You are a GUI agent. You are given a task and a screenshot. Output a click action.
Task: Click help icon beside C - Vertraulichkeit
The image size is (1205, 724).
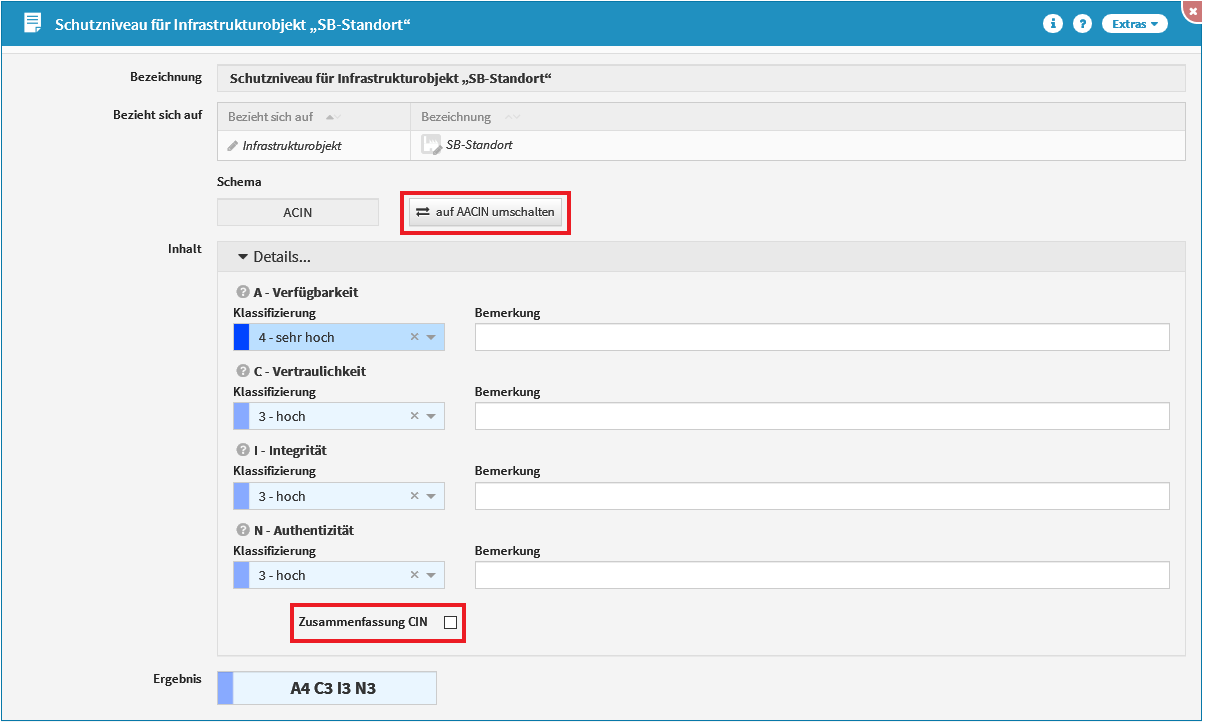(x=242, y=371)
